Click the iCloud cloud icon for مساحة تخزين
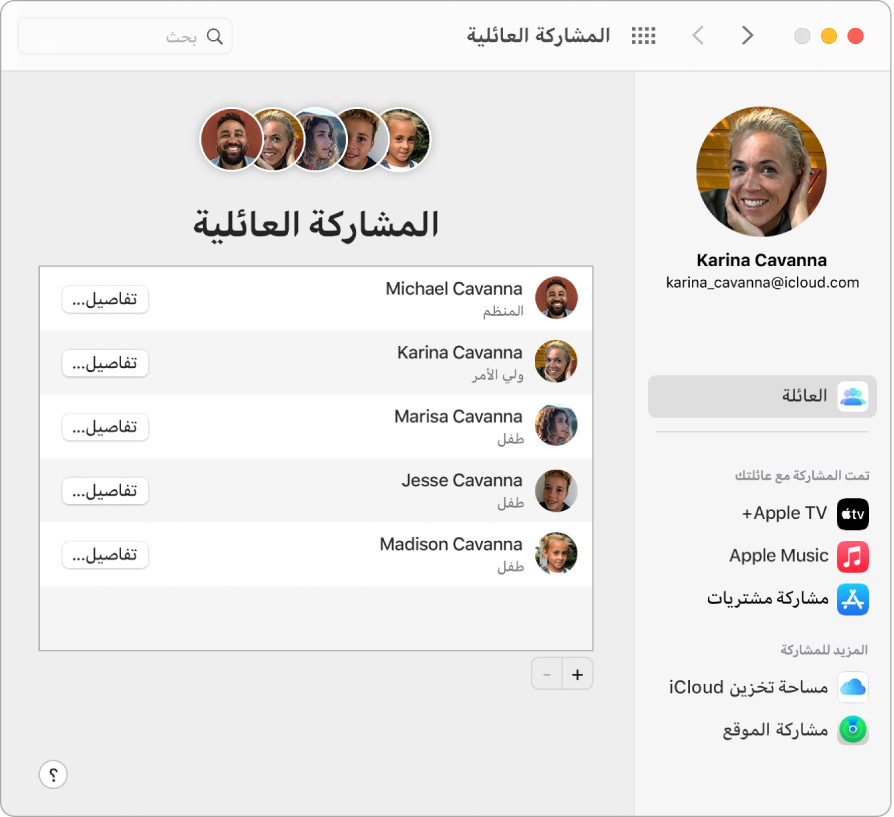 853,687
